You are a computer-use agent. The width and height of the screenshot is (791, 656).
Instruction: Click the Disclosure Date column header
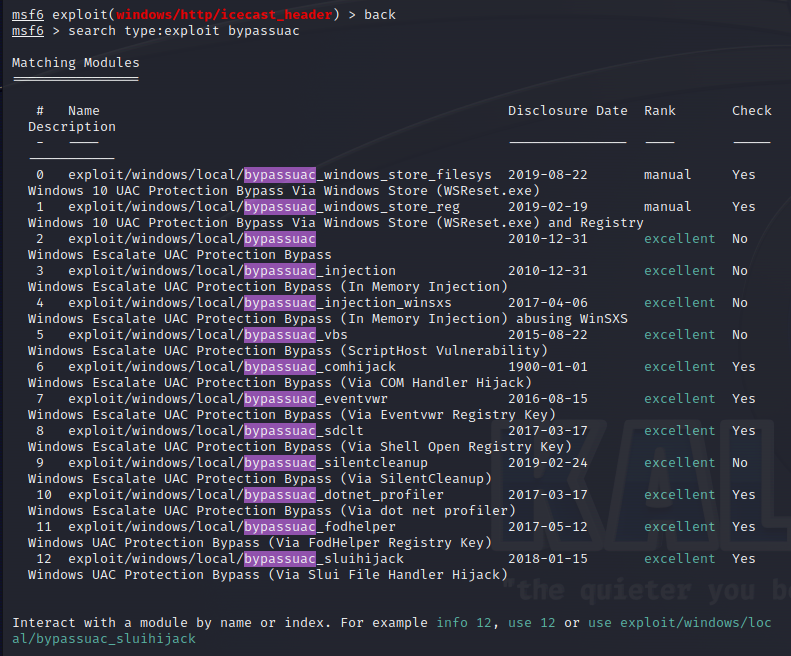[567, 111]
